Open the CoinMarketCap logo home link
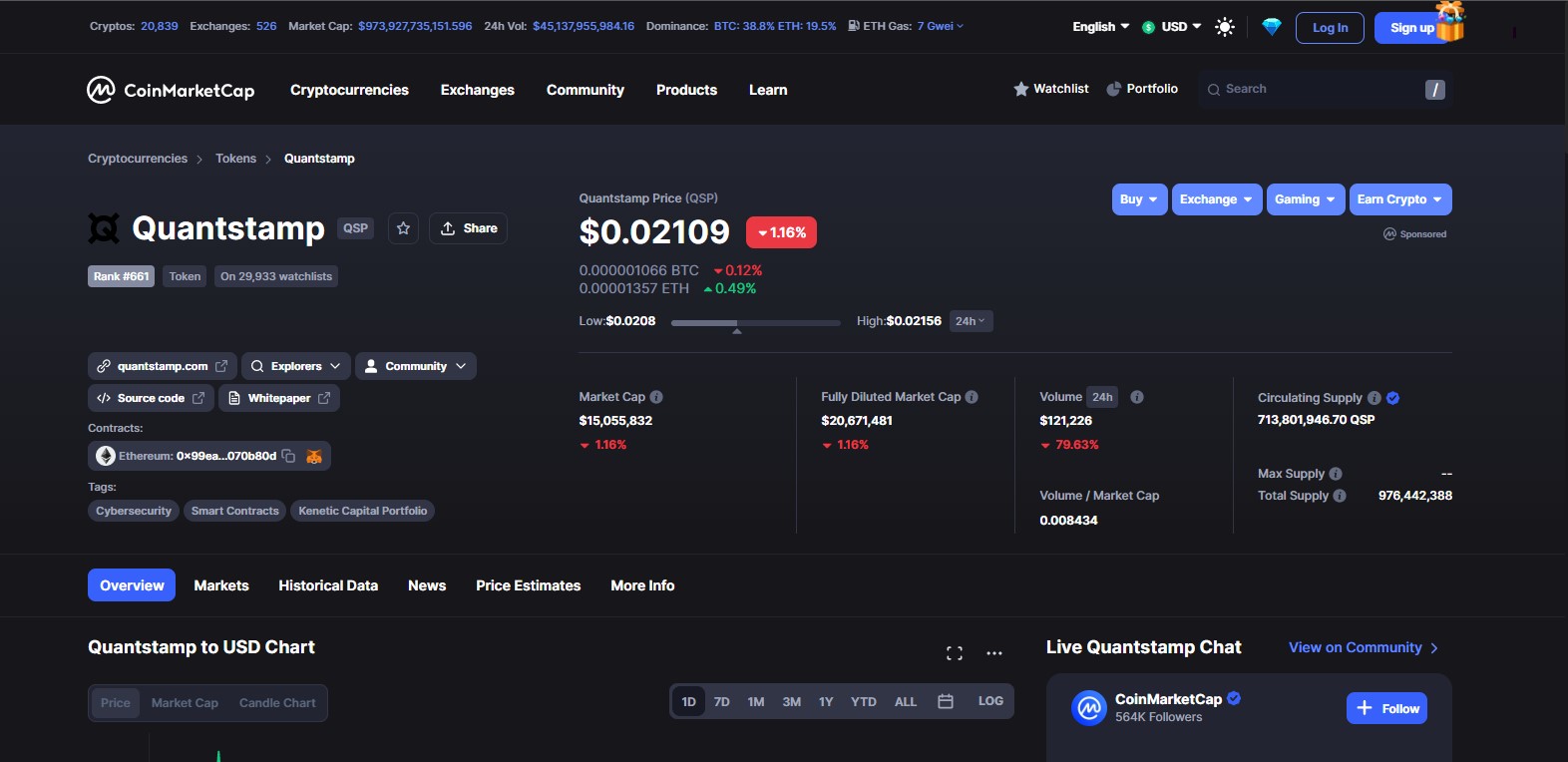 171,90
